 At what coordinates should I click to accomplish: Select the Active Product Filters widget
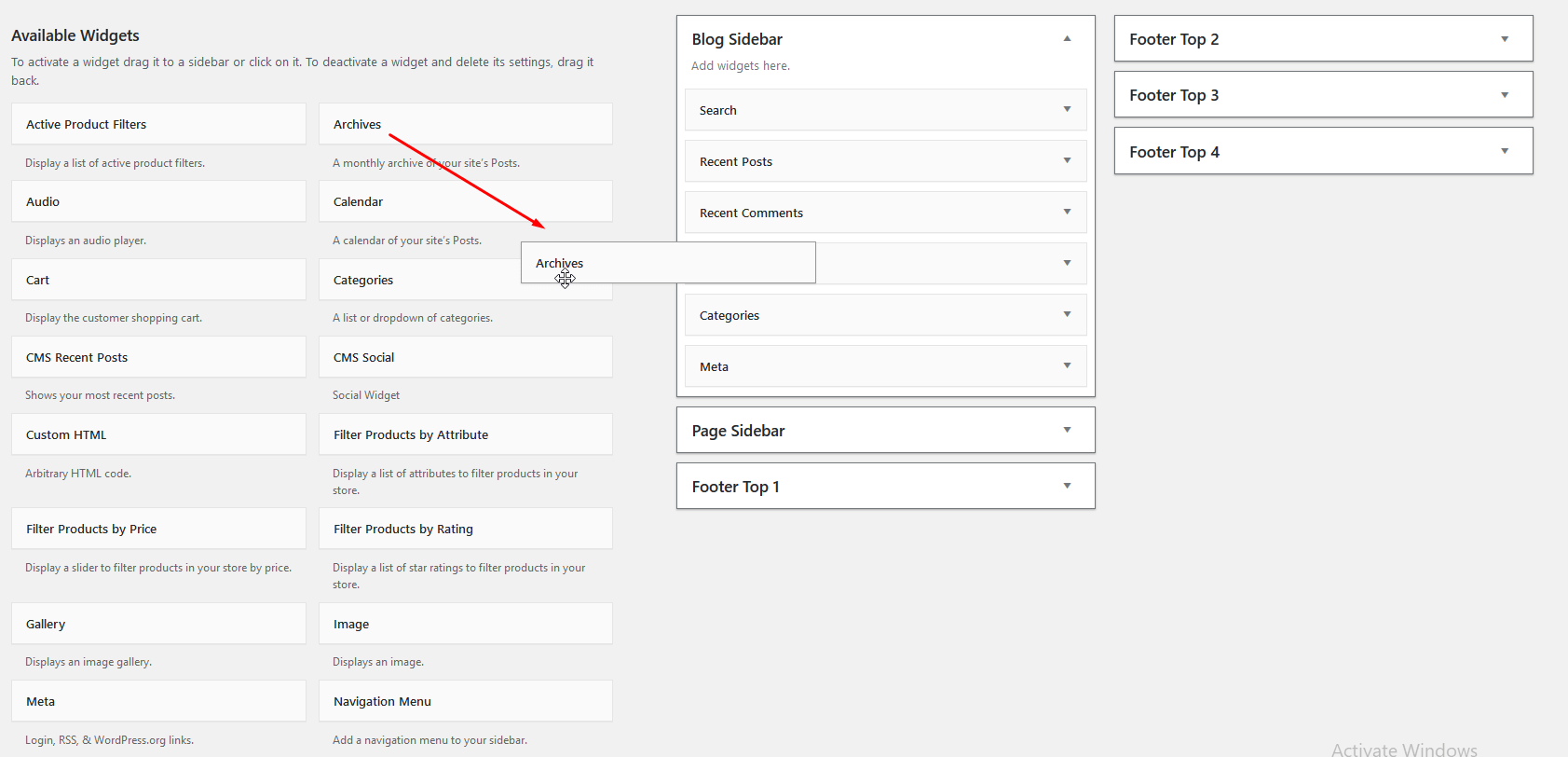pyautogui.click(x=158, y=124)
